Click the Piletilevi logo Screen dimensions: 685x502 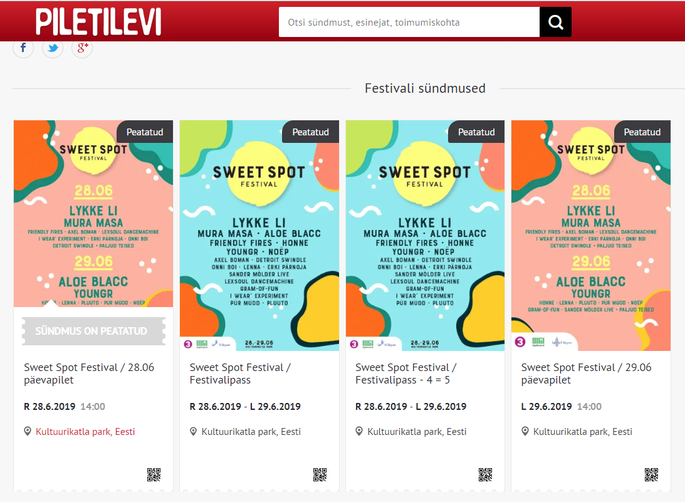coord(98,22)
